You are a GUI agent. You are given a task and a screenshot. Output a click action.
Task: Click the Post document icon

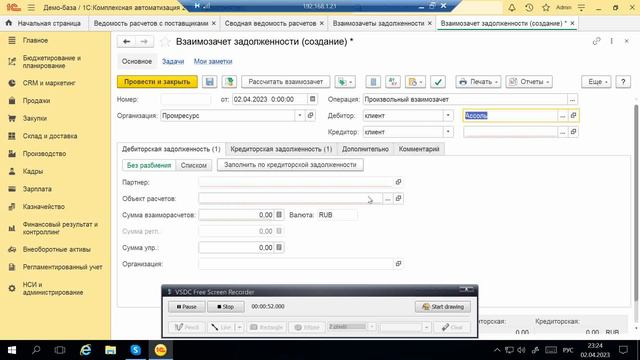229,82
